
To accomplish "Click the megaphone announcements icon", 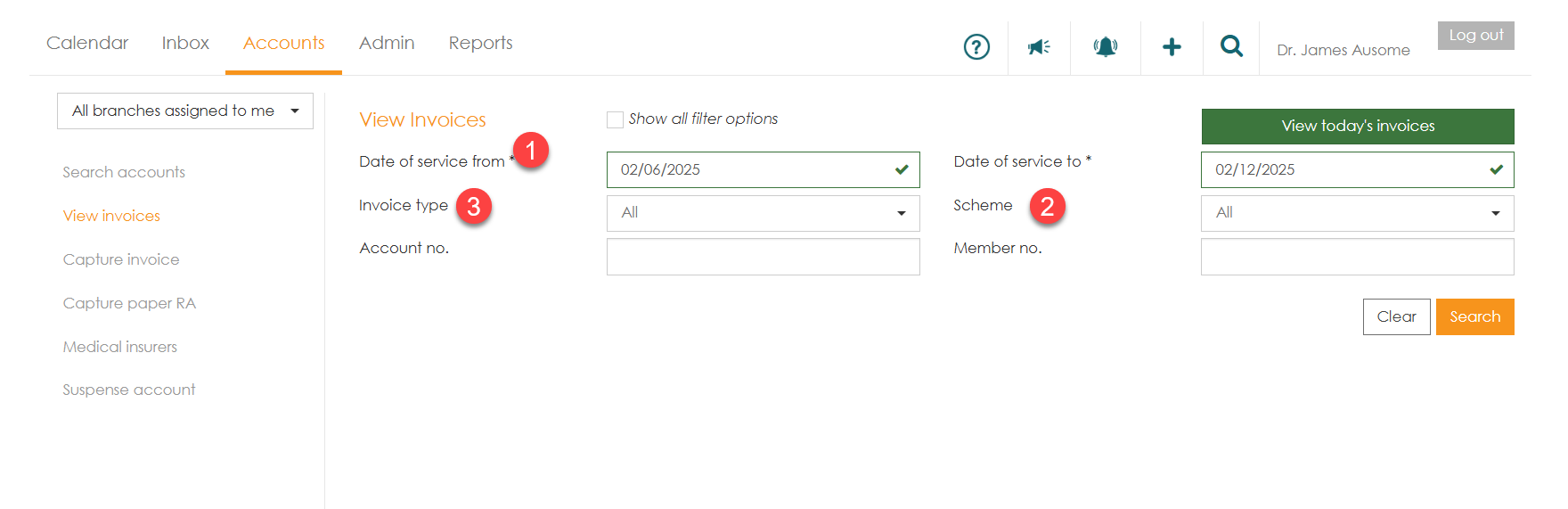I will (x=1039, y=46).
